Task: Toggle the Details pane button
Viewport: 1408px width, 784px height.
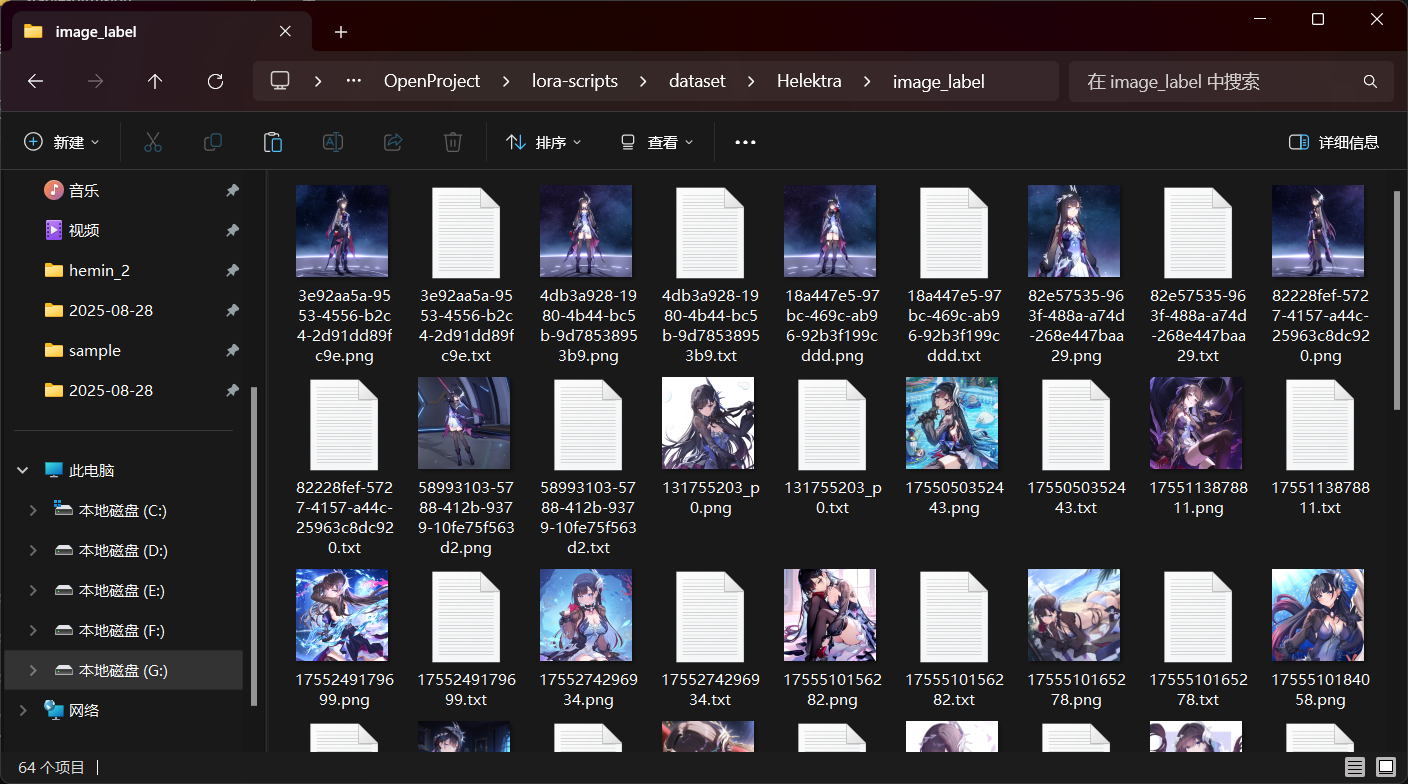Action: click(x=1334, y=142)
